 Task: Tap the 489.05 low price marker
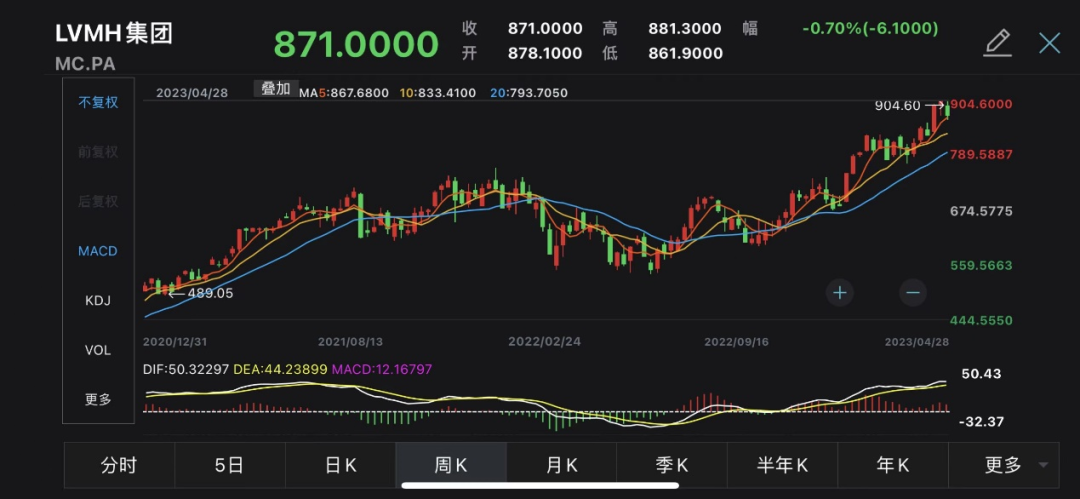coord(210,293)
